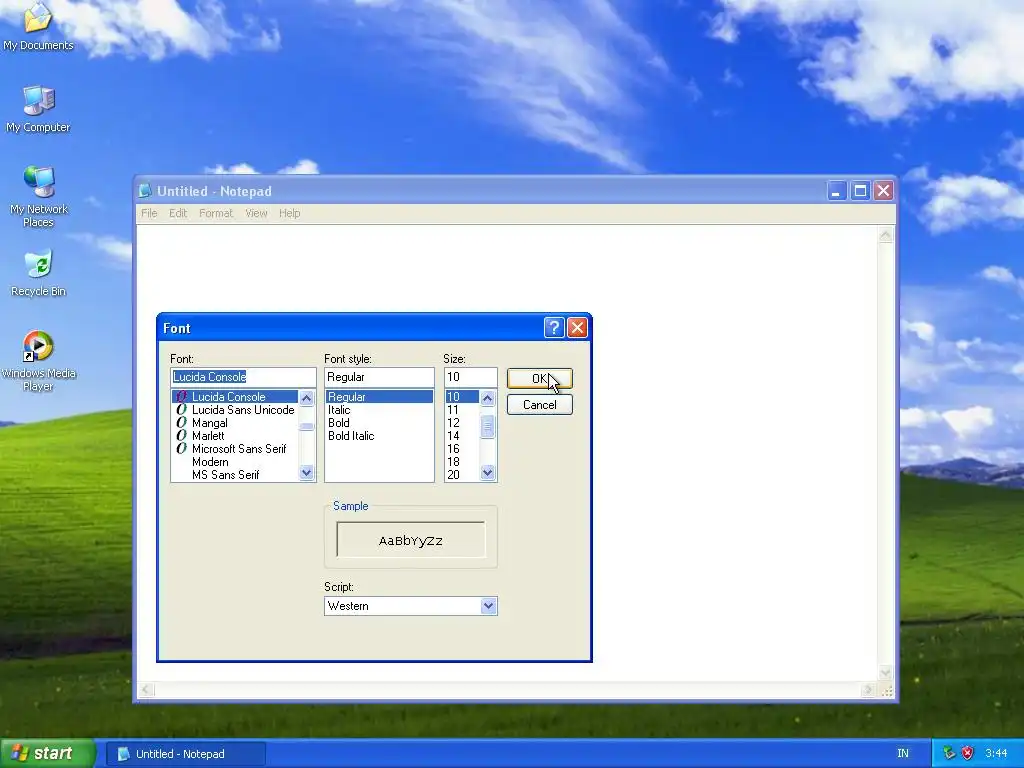Viewport: 1024px width, 768px height.
Task: Select Lucida Sans Unicode font
Action: 234,409
